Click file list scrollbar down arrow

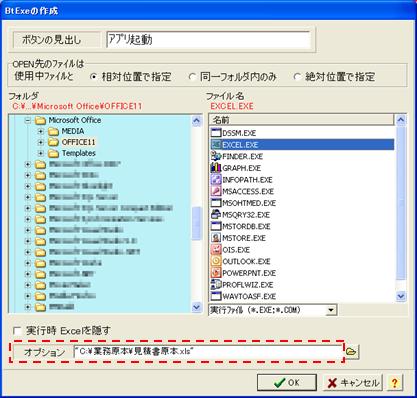tap(401, 296)
